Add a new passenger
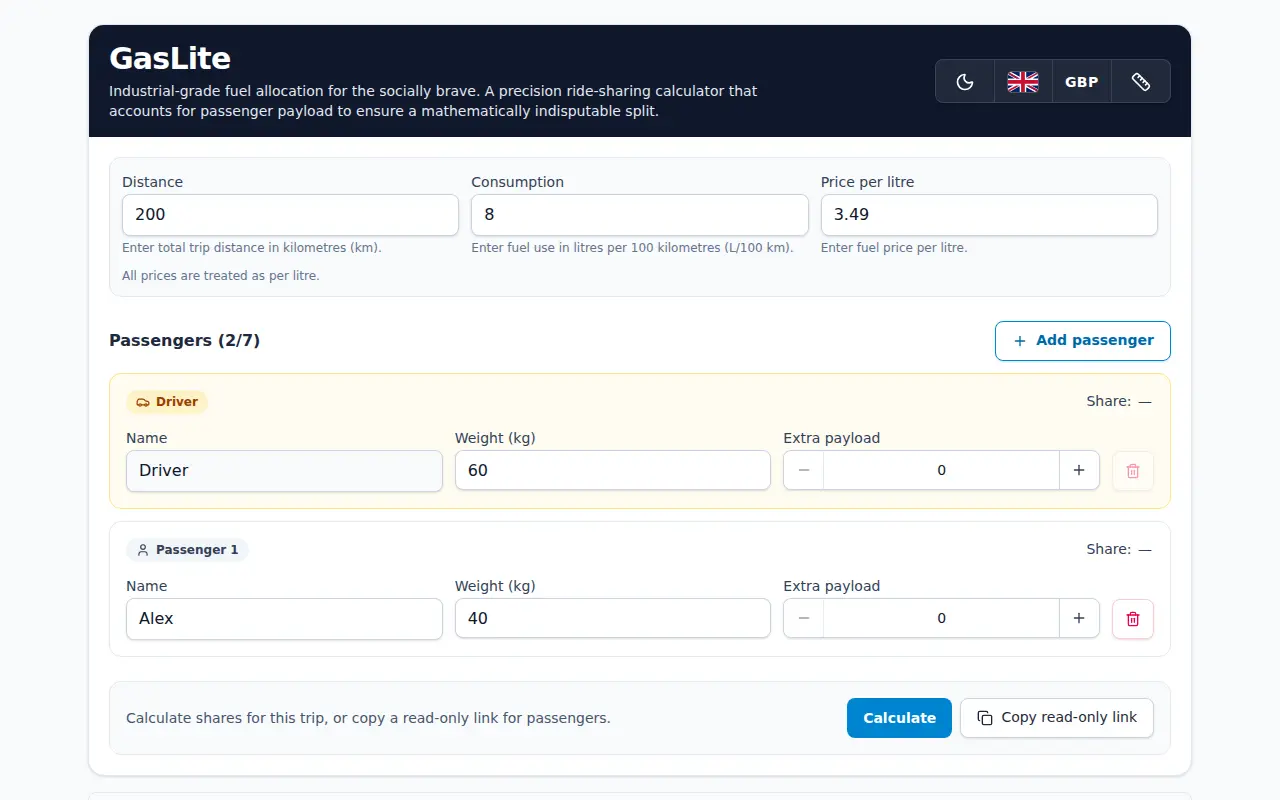Screen dimensions: 1280x800 click(1083, 341)
